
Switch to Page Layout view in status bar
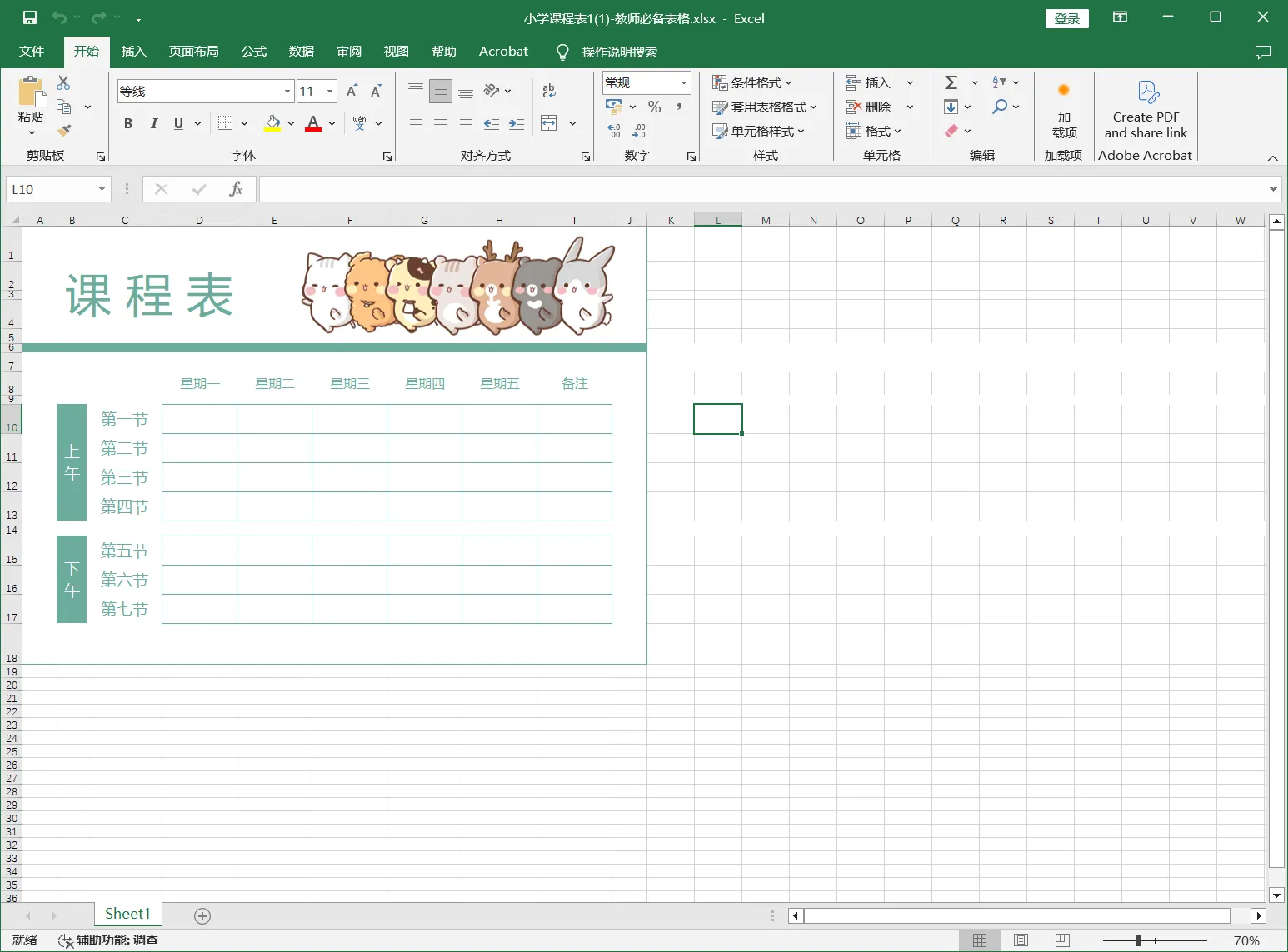click(1021, 940)
